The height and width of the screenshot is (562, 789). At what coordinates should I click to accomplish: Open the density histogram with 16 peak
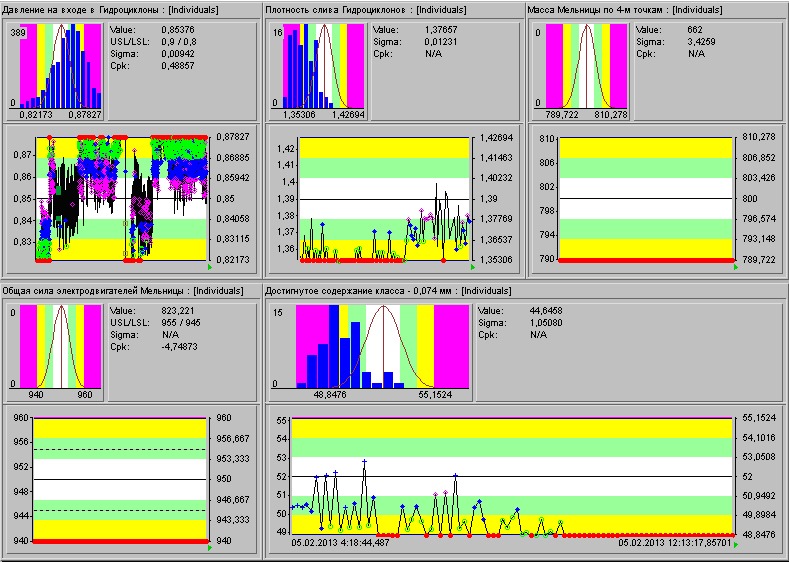pyautogui.click(x=321, y=65)
